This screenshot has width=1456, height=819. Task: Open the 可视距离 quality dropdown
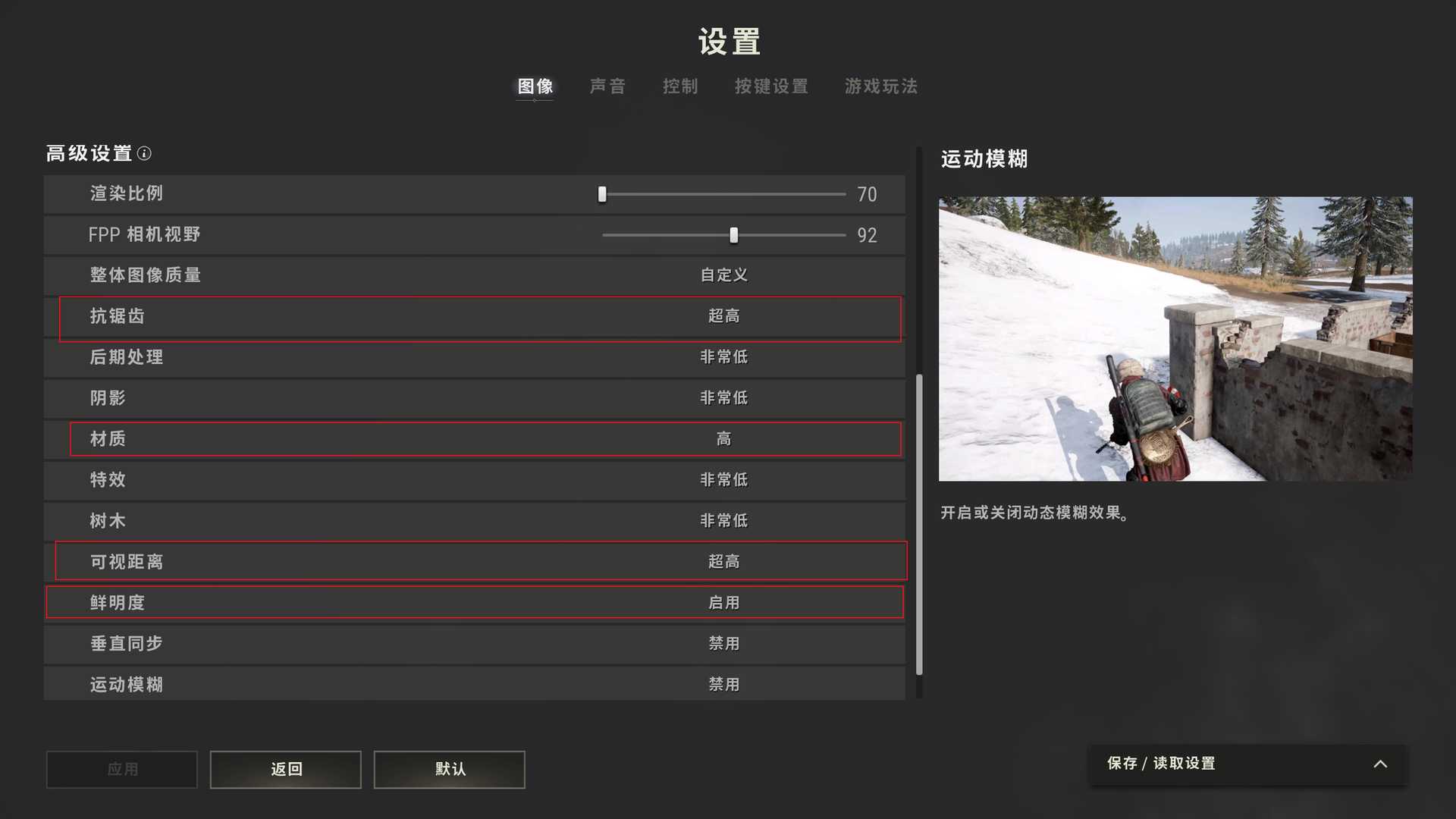click(723, 562)
